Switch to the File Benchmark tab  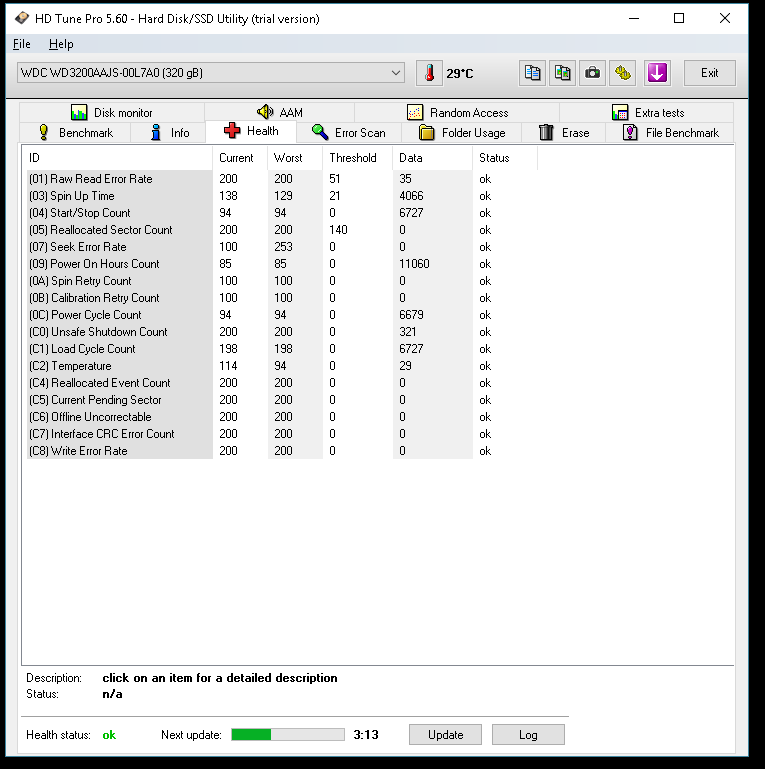670,133
